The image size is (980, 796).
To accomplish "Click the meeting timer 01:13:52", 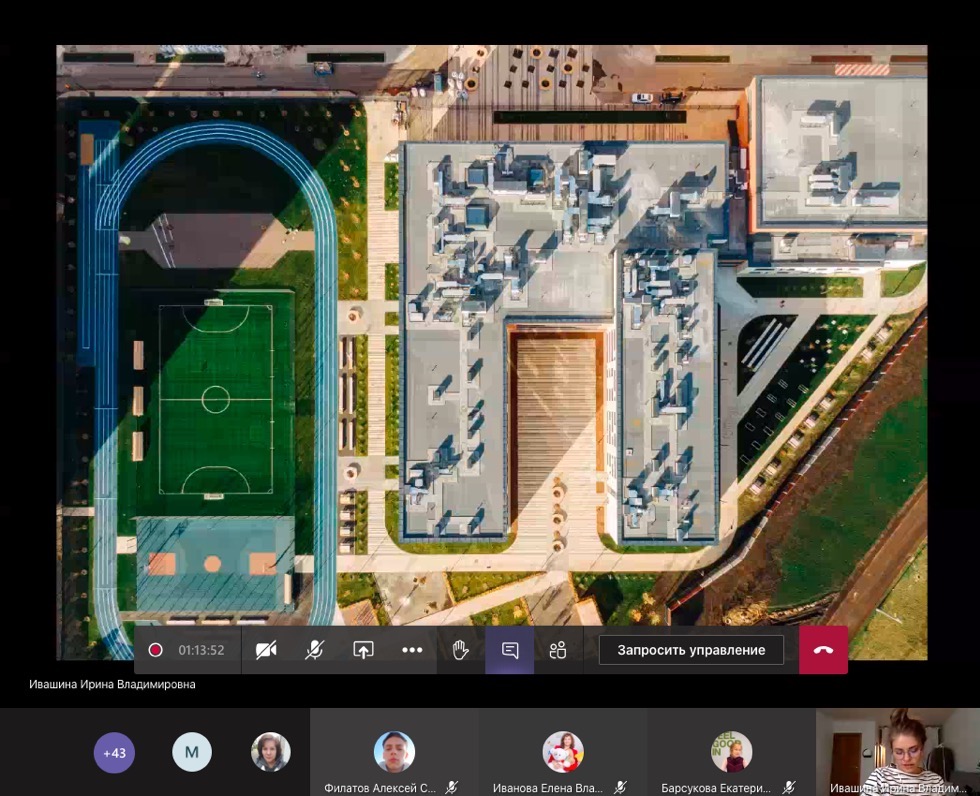I will coord(201,650).
